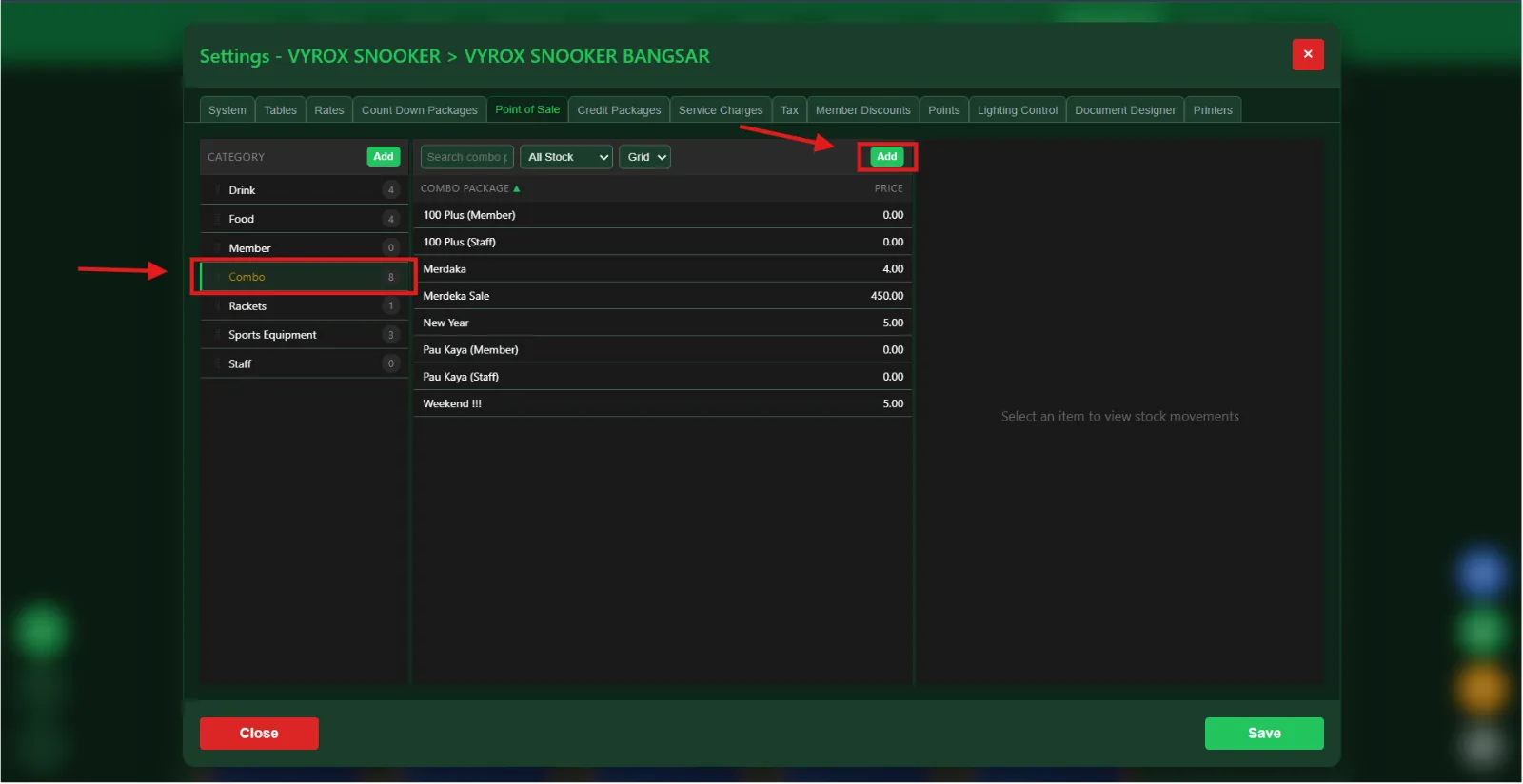Go to Count Down Packages tab
The image size is (1523, 784).
pos(420,110)
